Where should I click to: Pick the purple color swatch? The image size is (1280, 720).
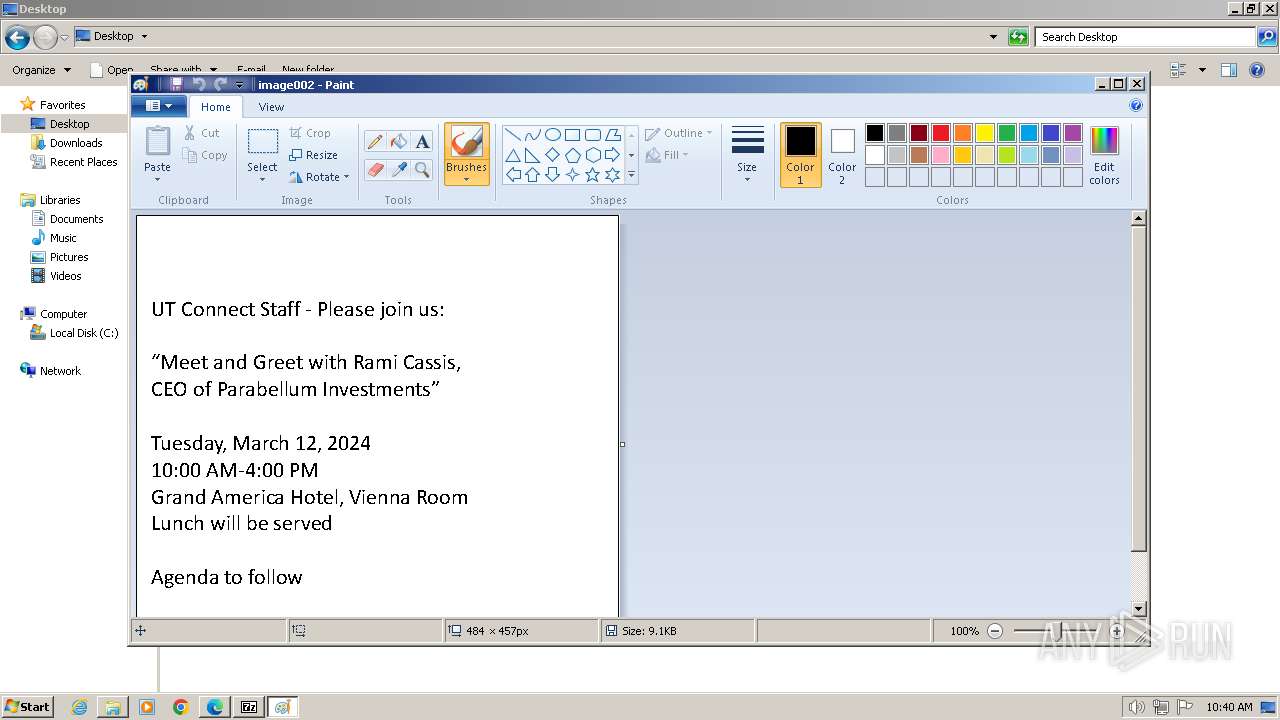pos(1073,133)
